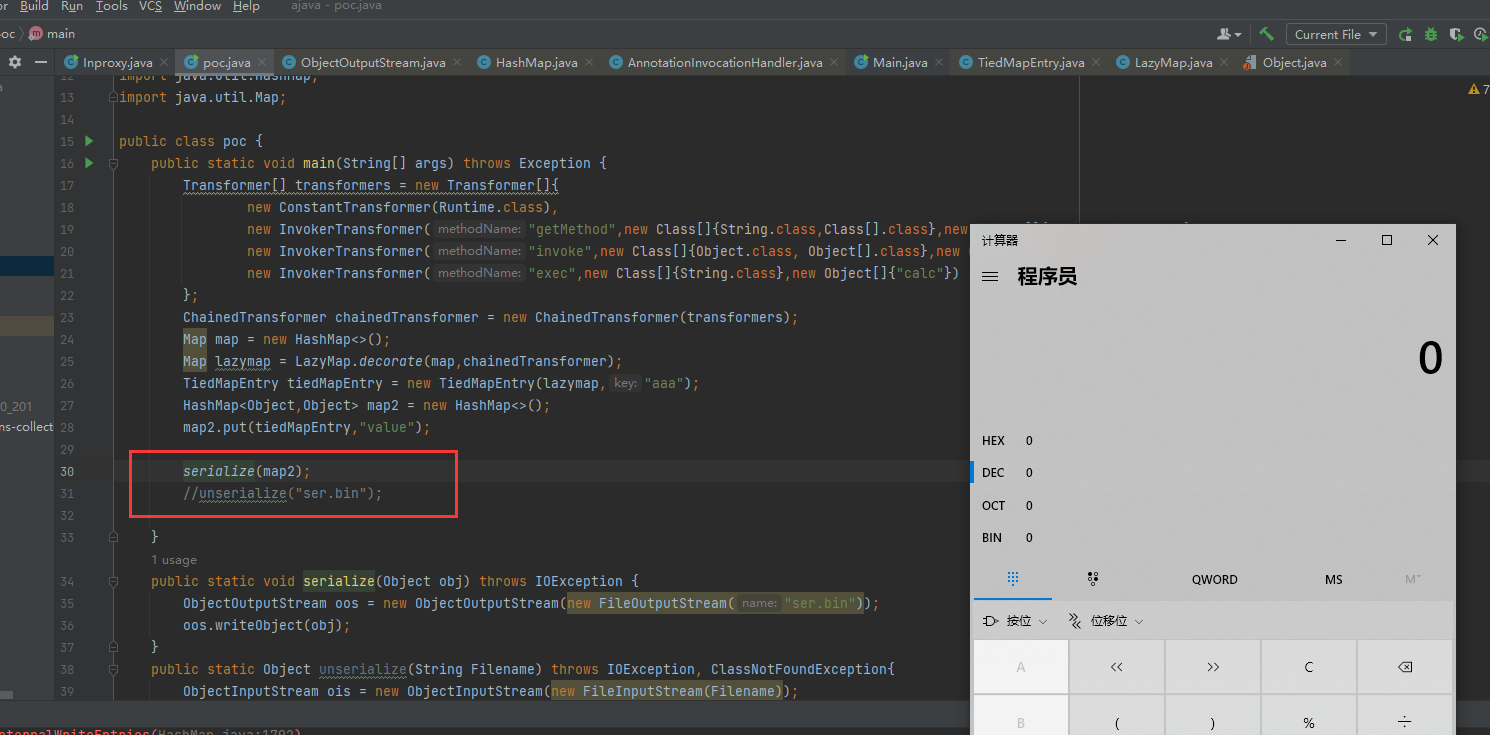
Task: Click the calculator left shift << key
Action: pos(1116,667)
